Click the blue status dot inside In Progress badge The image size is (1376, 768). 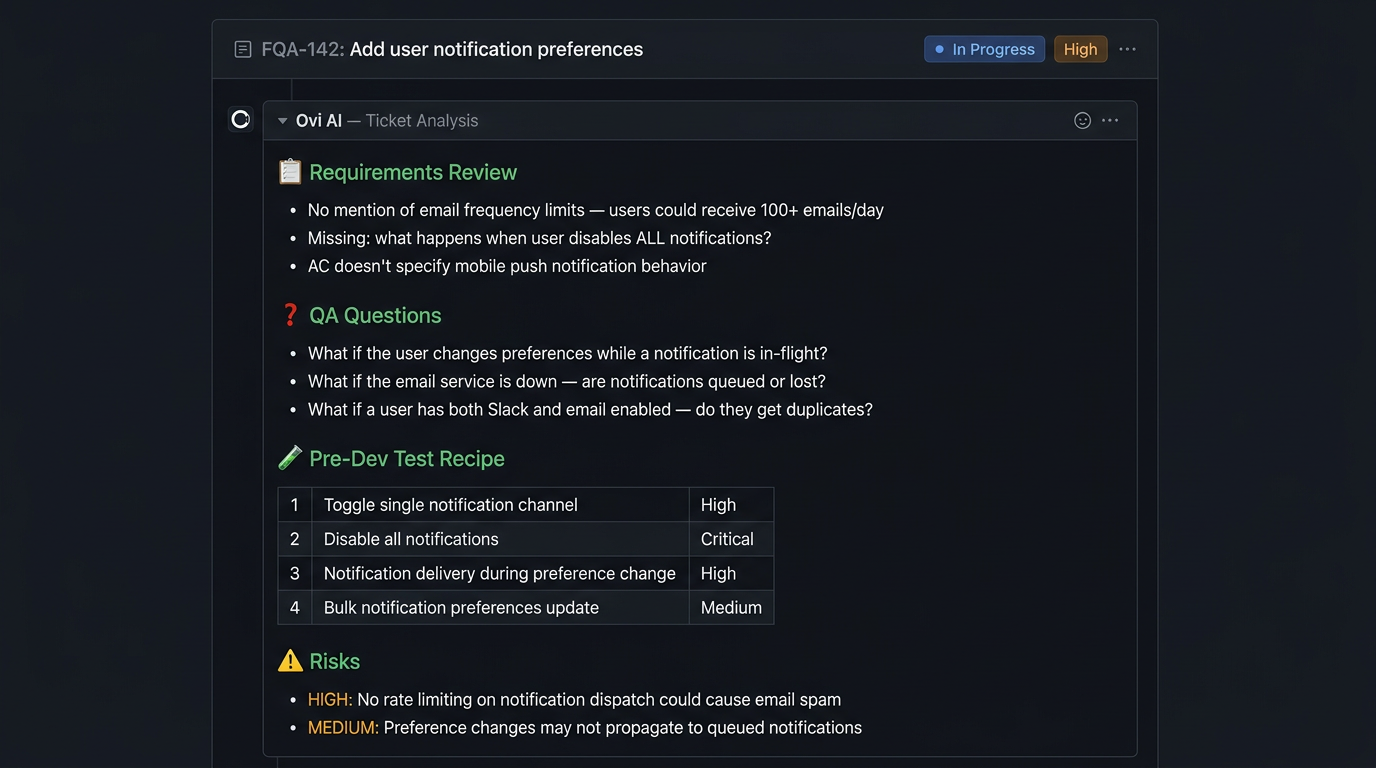pyautogui.click(x=937, y=48)
